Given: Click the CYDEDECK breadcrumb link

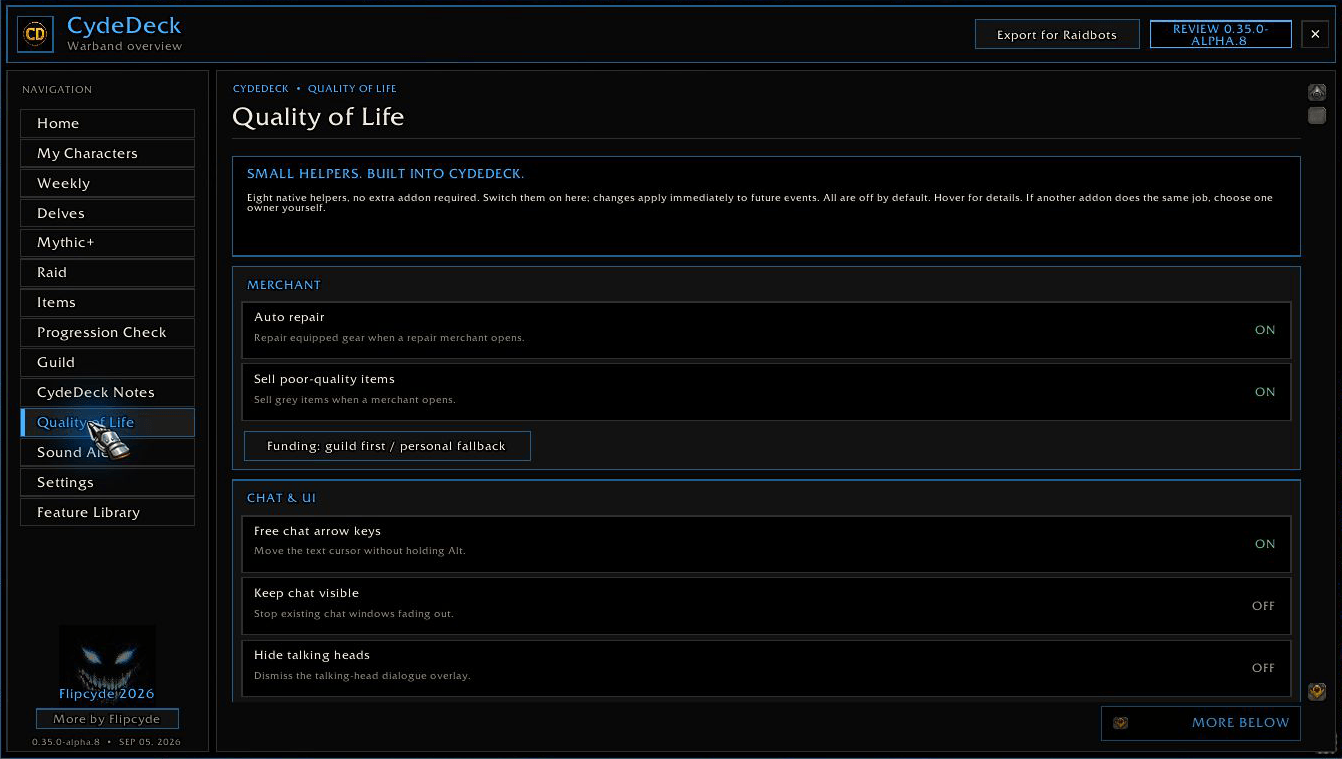Looking at the screenshot, I should tap(261, 89).
